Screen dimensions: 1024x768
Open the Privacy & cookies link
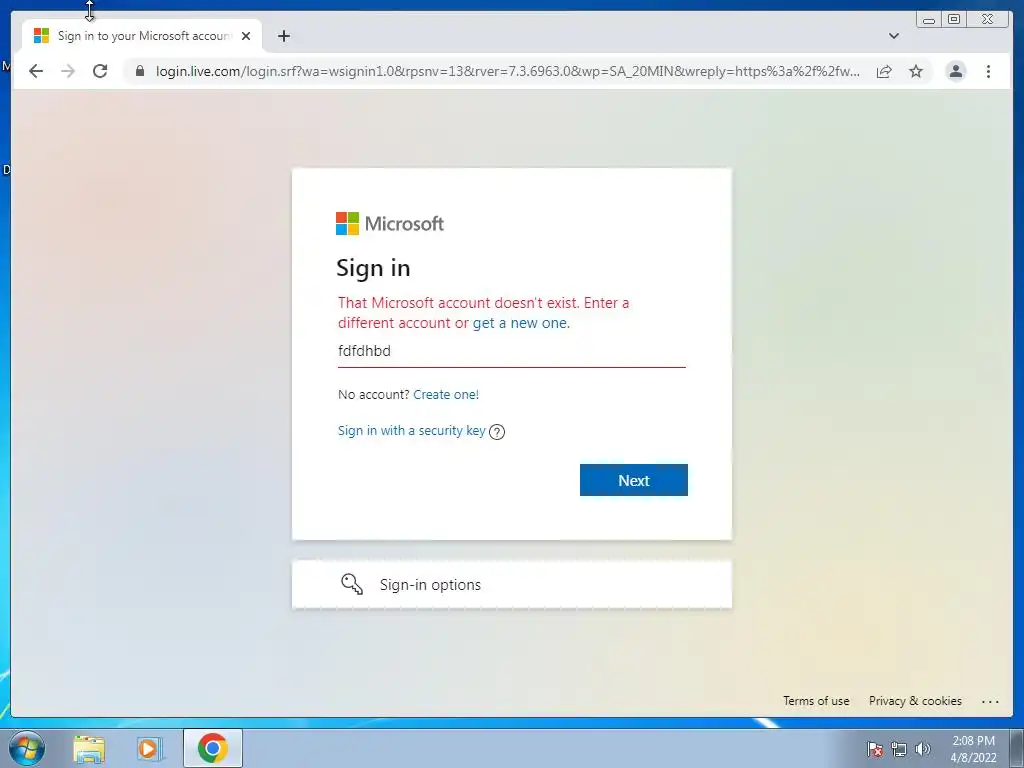point(915,701)
